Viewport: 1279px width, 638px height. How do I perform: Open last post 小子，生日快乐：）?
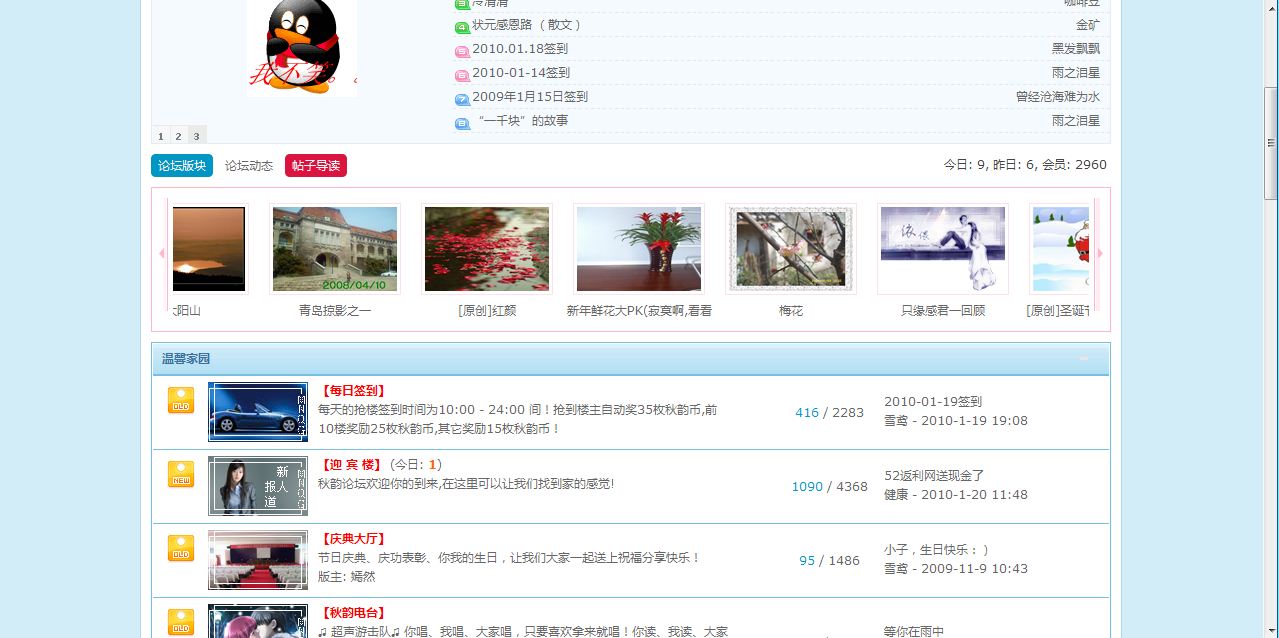936,550
